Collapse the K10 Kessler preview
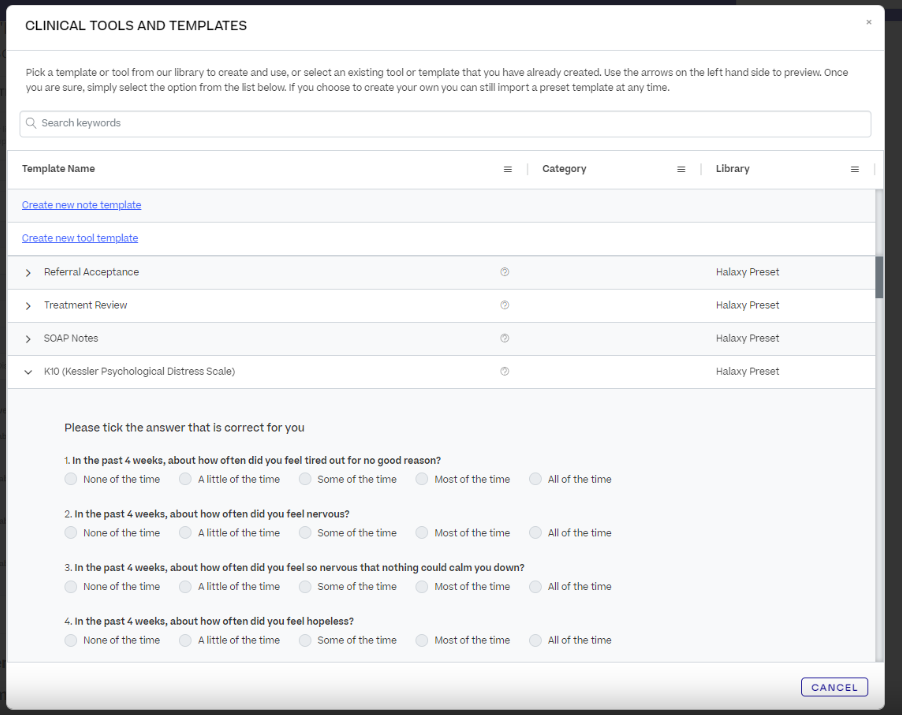The width and height of the screenshot is (902, 715). [28, 372]
